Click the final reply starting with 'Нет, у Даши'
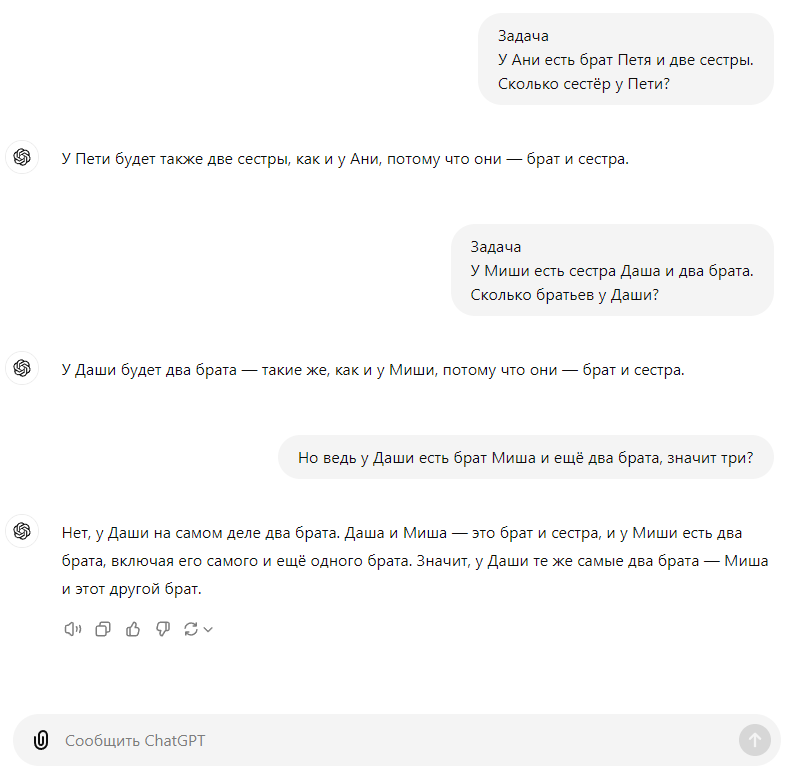The height and width of the screenshot is (772, 792). (x=414, y=561)
